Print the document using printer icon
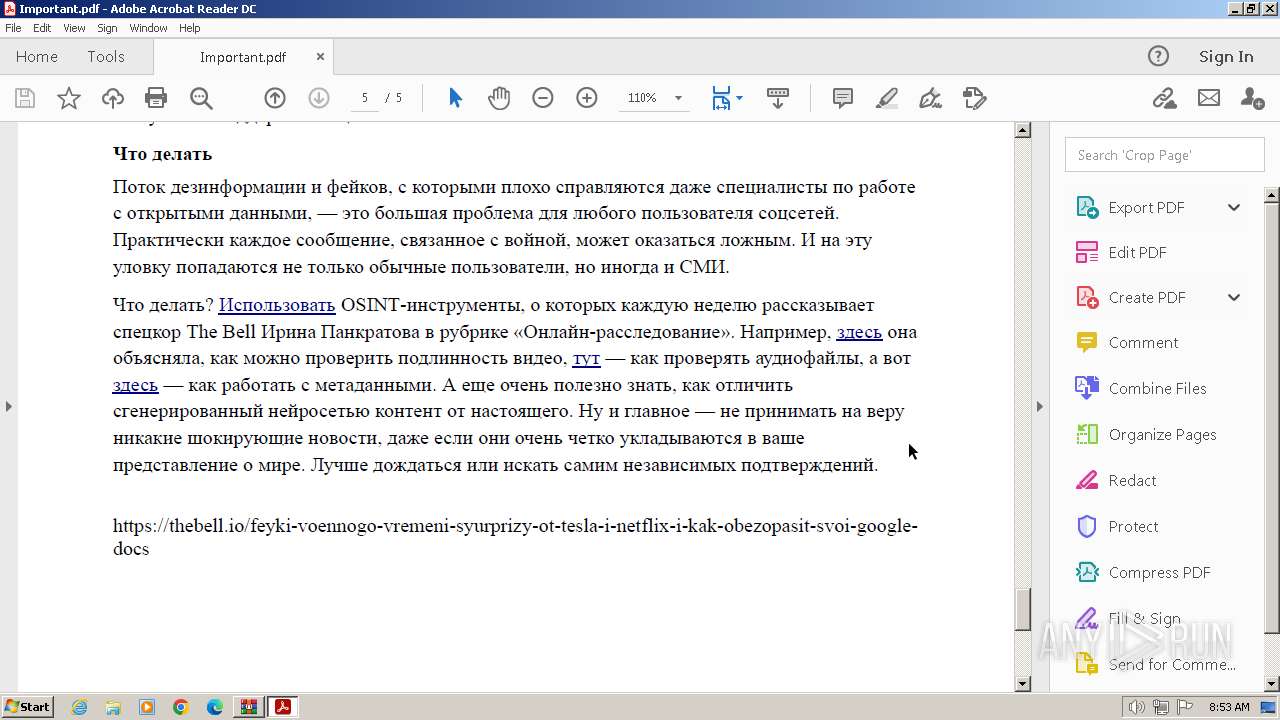The height and width of the screenshot is (720, 1280). pos(156,98)
